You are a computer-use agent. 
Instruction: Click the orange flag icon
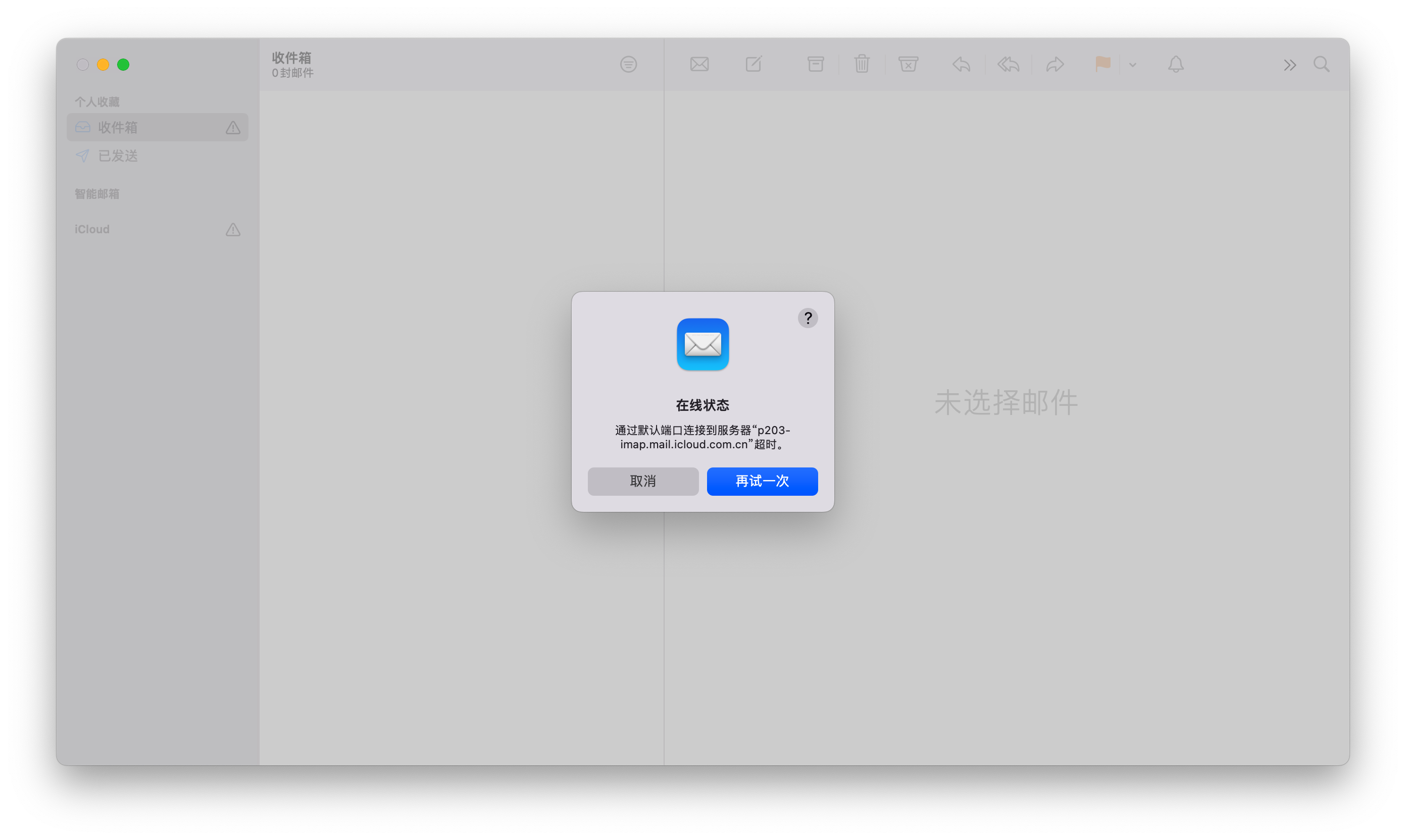pos(1102,65)
